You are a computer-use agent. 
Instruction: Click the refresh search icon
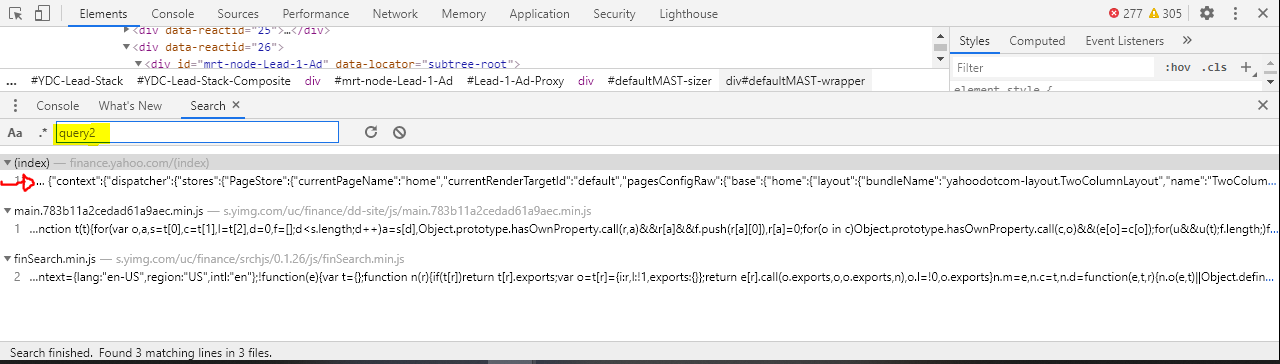[370, 132]
